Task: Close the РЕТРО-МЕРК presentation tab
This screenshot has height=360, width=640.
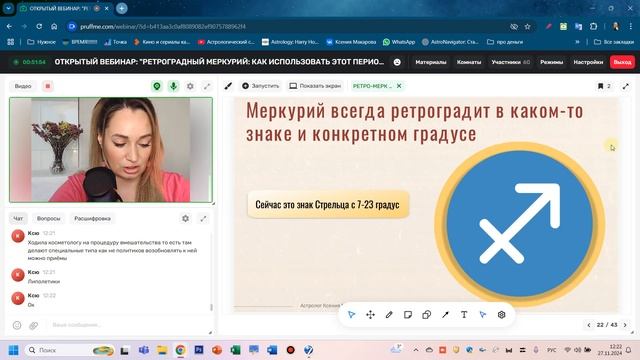Action: [399, 86]
